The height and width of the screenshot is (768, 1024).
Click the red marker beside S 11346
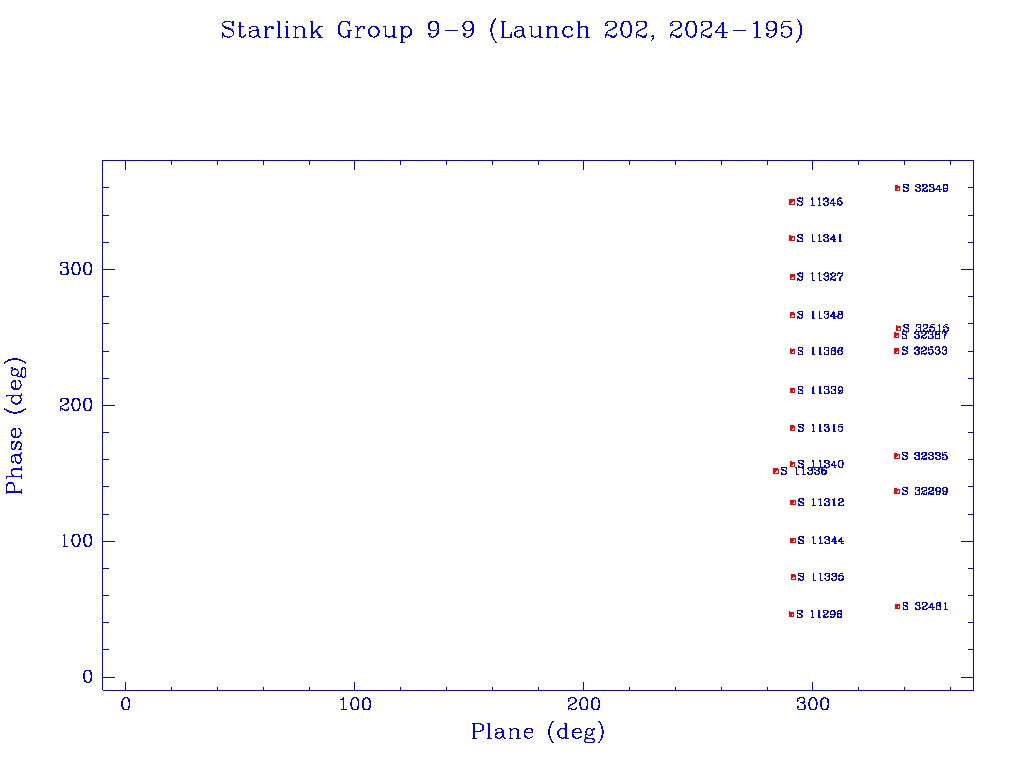click(792, 202)
